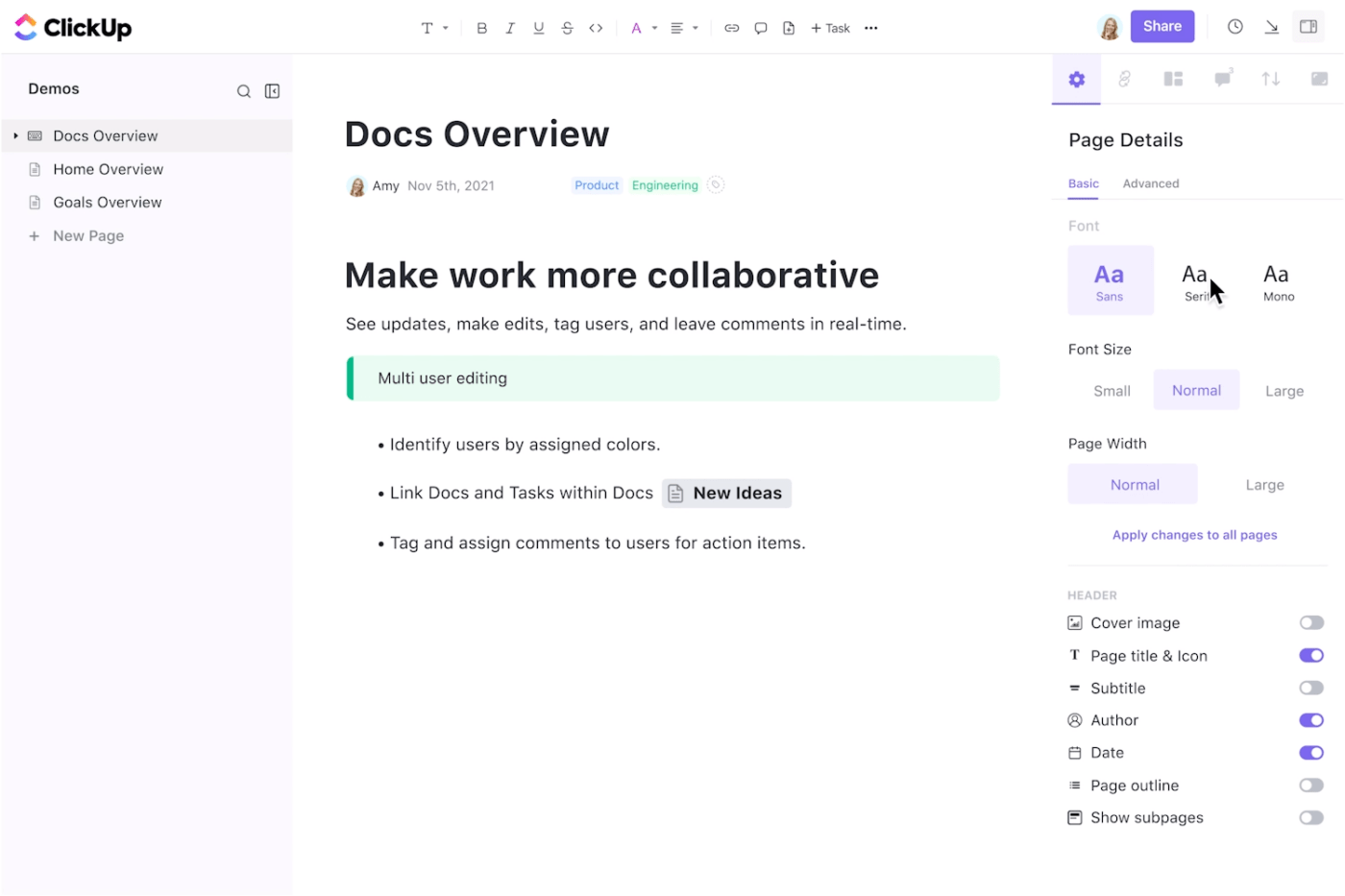
Task: Switch to the Basic tab
Action: (1083, 183)
